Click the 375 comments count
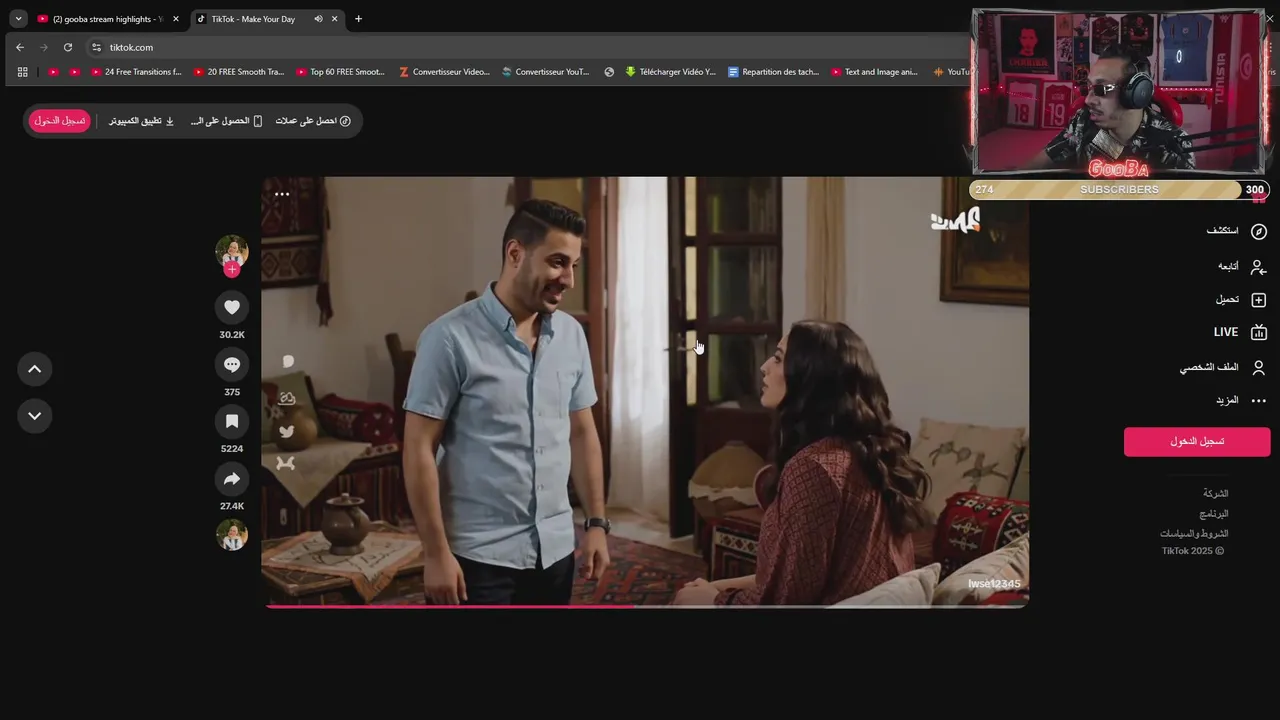The height and width of the screenshot is (720, 1280). (x=232, y=392)
